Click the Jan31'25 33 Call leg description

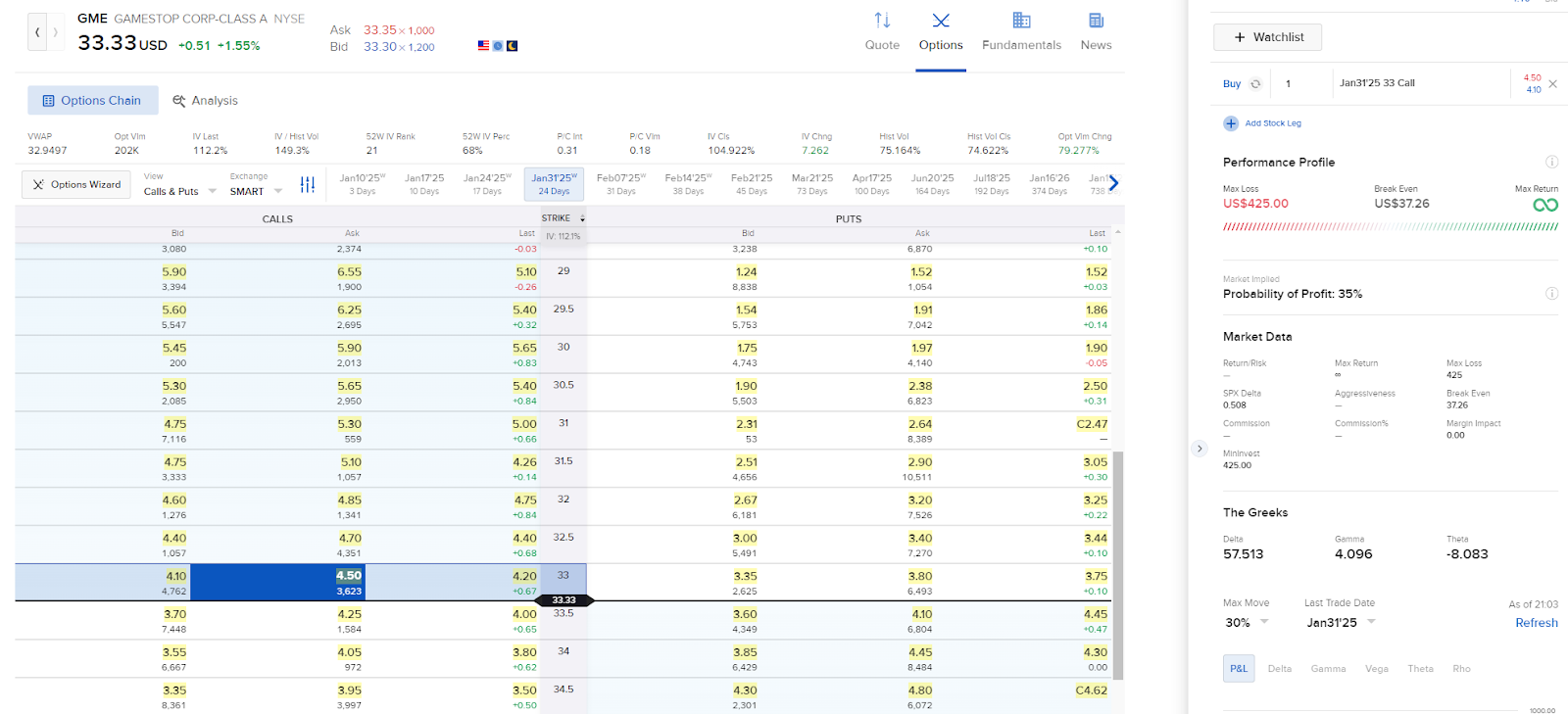1377,83
